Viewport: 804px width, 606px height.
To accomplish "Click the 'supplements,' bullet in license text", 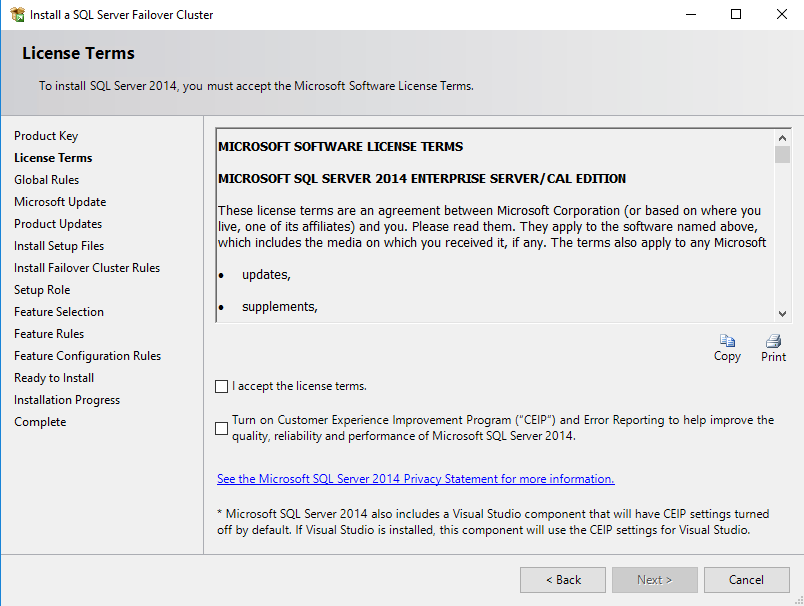I will pyautogui.click(x=280, y=307).
